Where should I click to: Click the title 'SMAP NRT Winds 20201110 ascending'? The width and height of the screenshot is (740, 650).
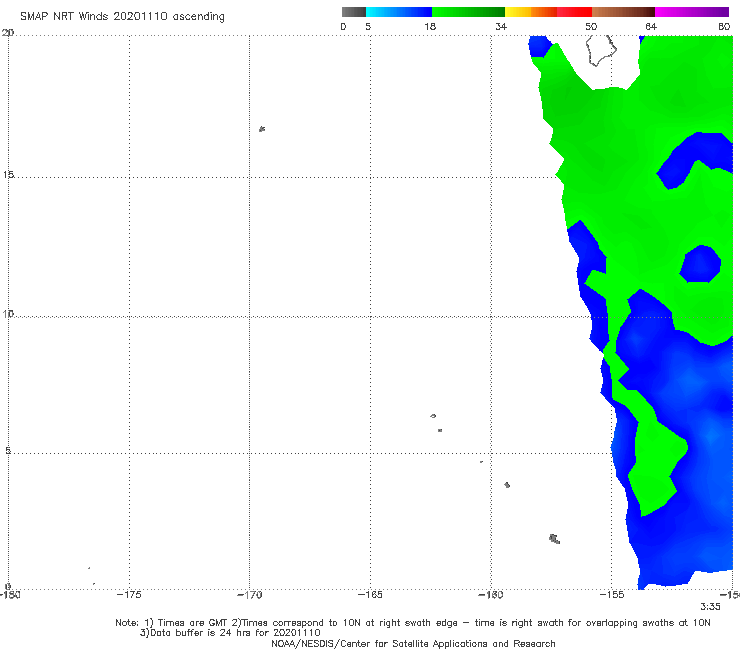pyautogui.click(x=122, y=16)
